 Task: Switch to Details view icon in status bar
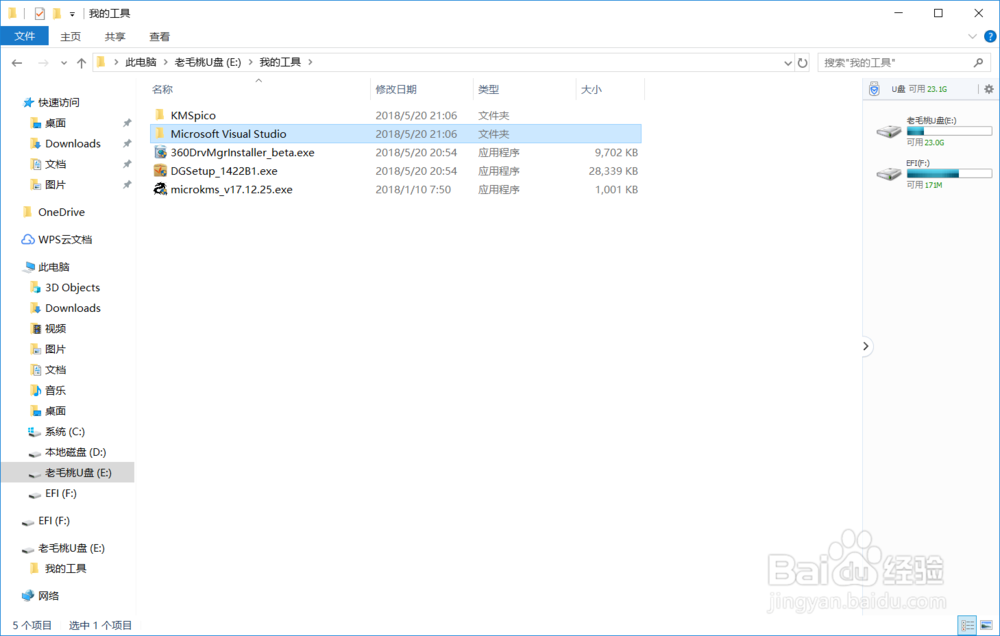coord(967,625)
